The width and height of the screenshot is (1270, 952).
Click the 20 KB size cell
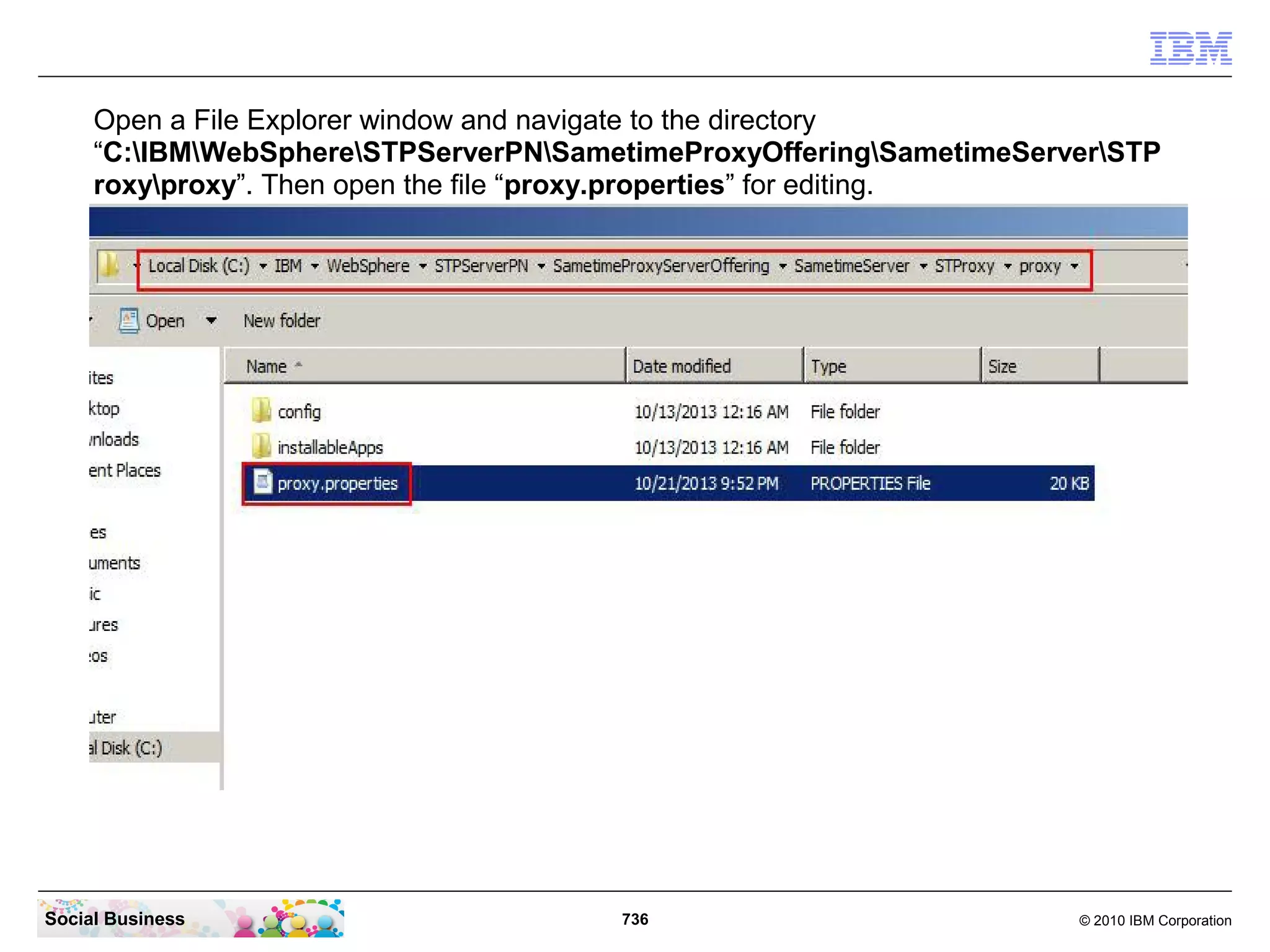[x=1070, y=483]
